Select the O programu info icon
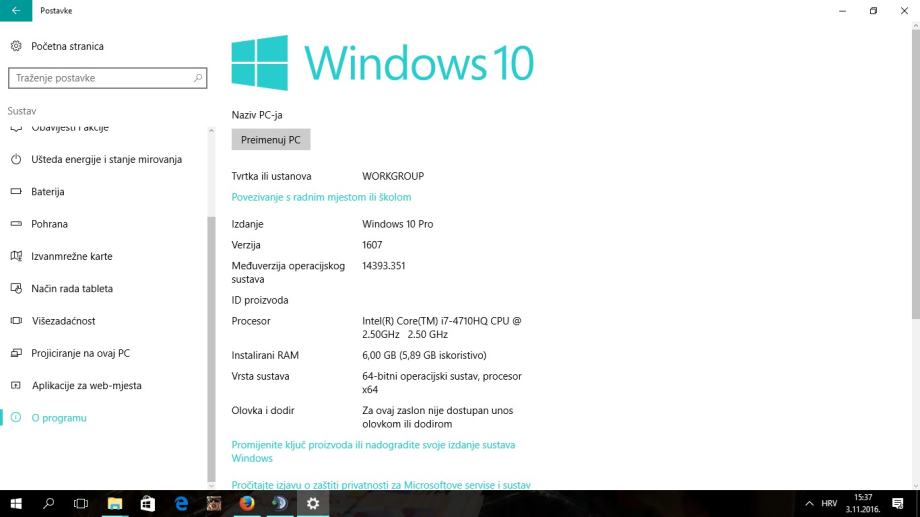 coord(16,417)
